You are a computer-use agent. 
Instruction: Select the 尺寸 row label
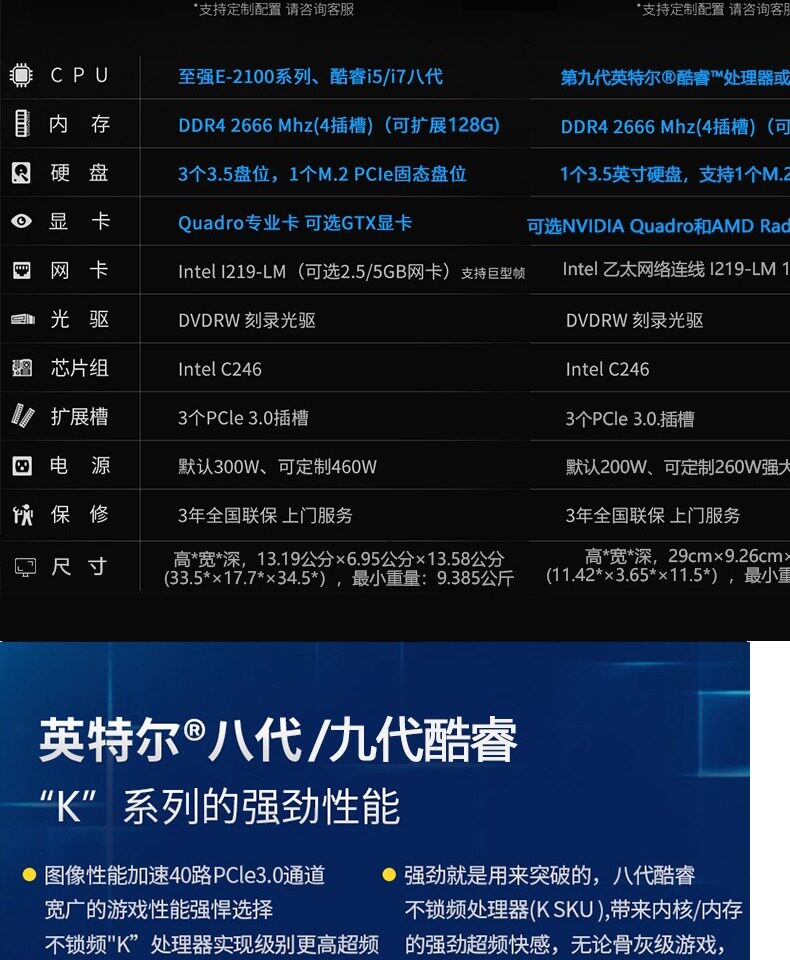(x=80, y=566)
